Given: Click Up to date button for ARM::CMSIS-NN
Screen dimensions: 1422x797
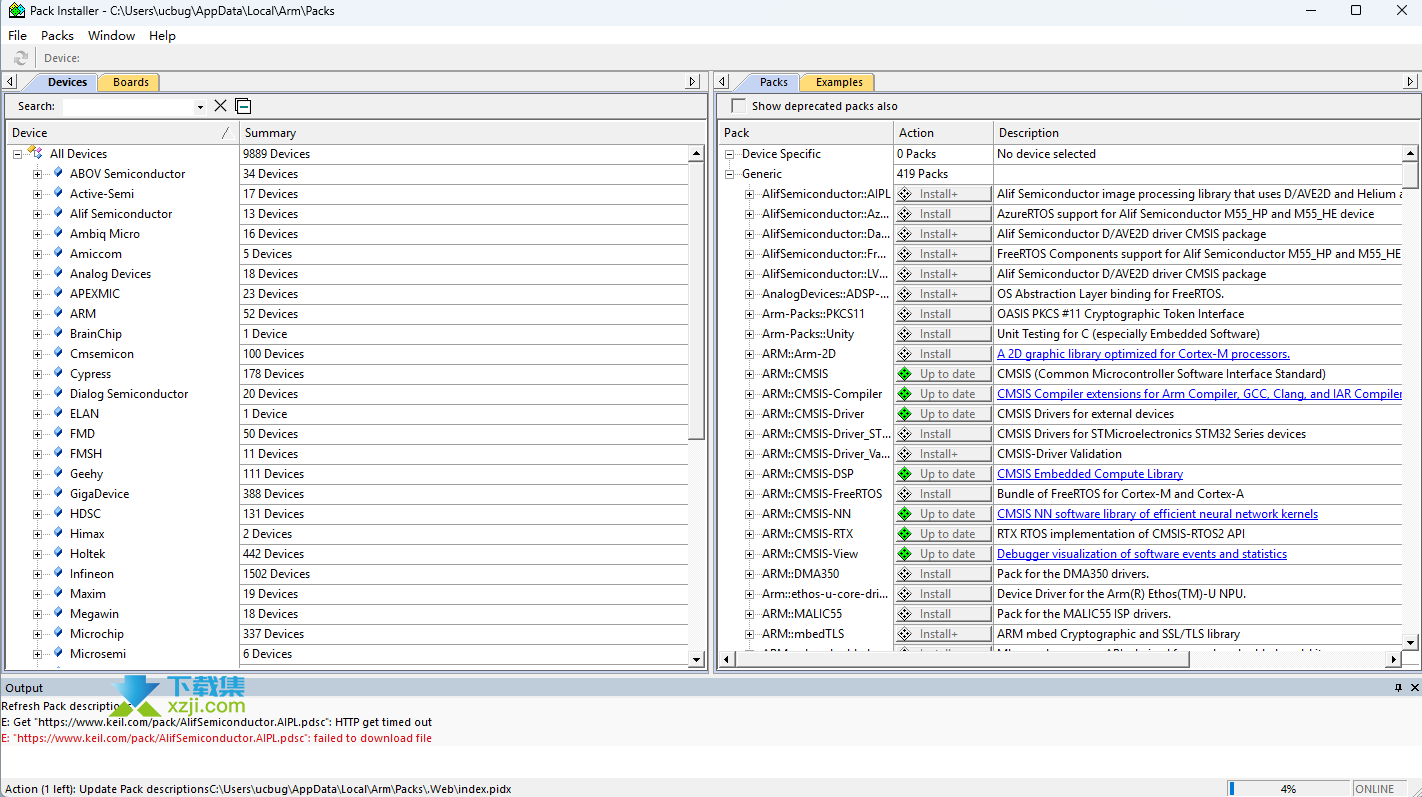Looking at the screenshot, I should click(x=943, y=514).
